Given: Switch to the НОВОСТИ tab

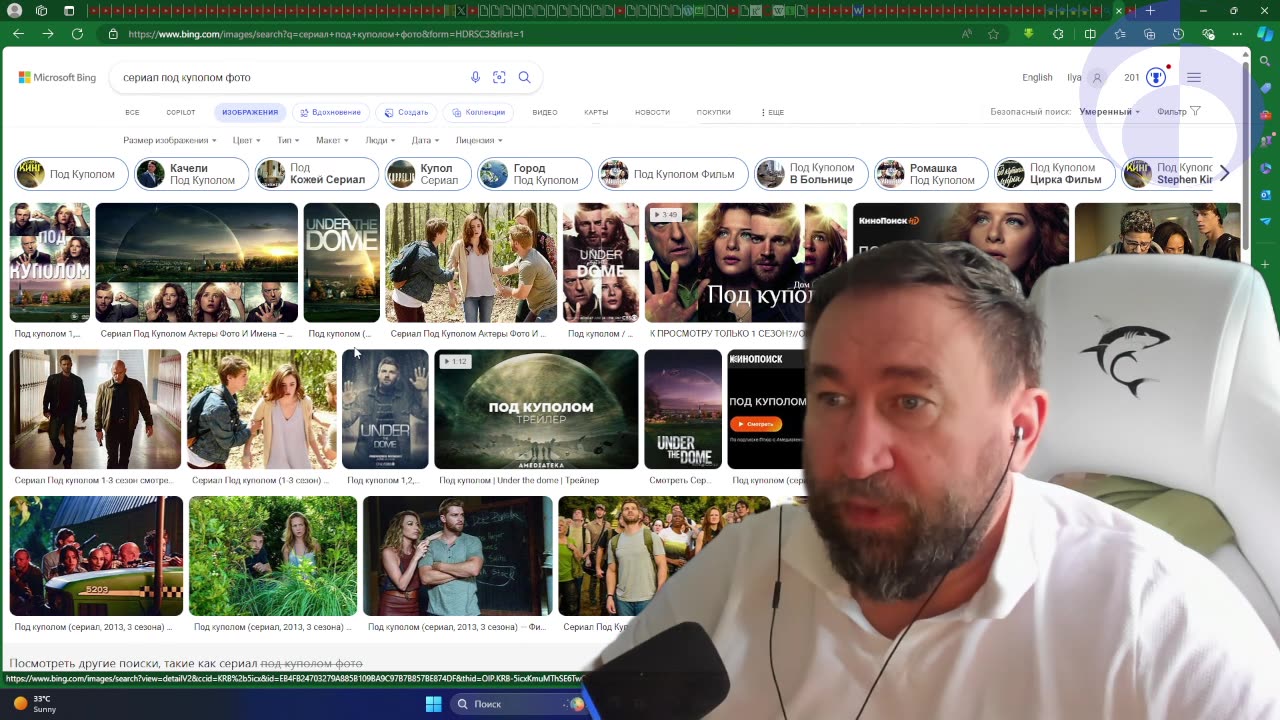Looking at the screenshot, I should (x=652, y=112).
